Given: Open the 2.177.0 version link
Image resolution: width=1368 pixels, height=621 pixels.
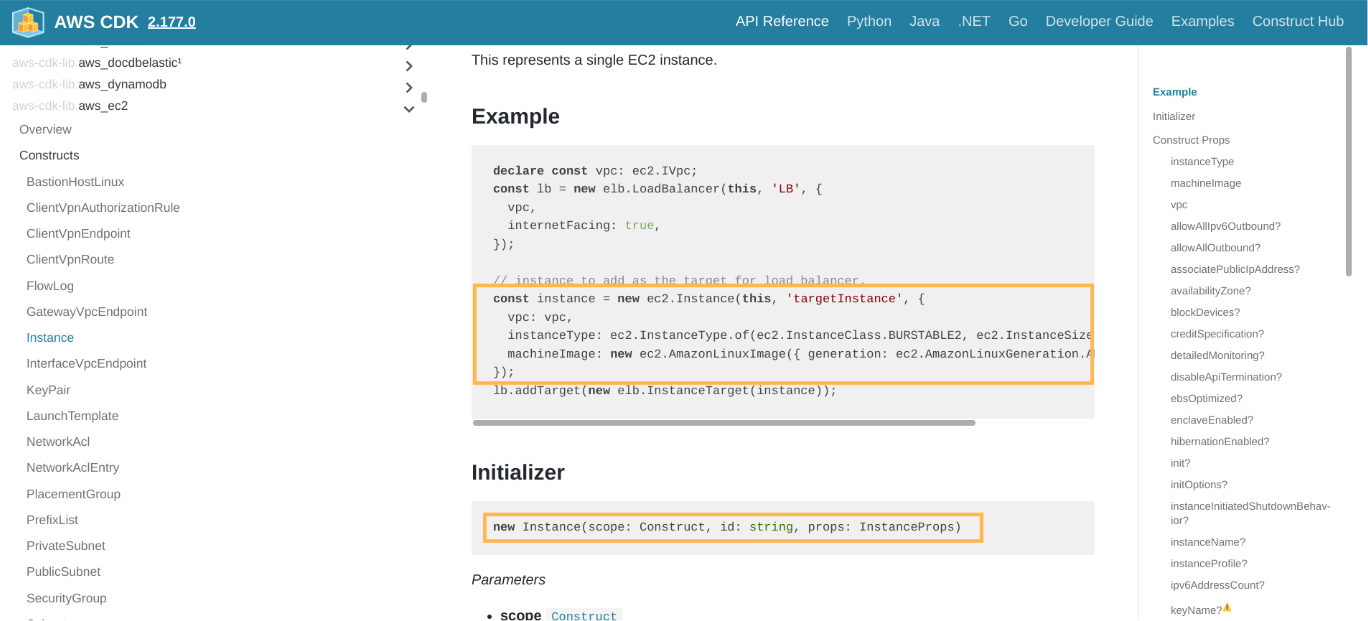Looking at the screenshot, I should click(172, 22).
